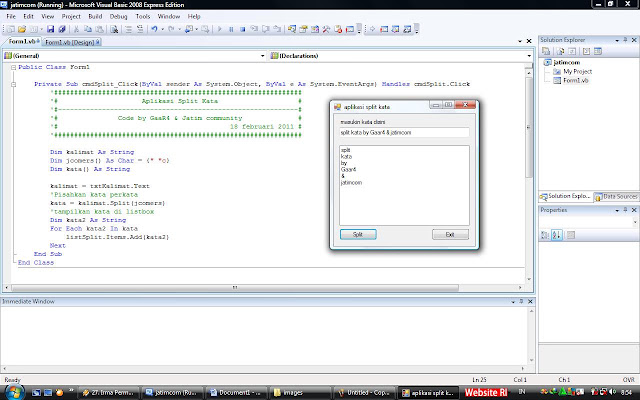Open the Undo history dropdown arrow
The image size is (640, 400).
162,29
